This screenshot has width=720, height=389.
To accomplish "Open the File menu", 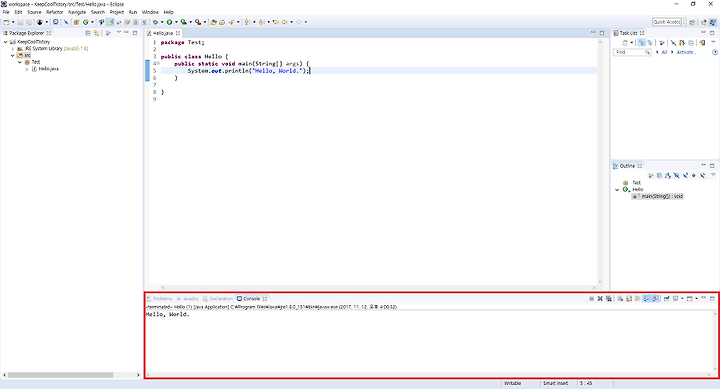I will click(6, 12).
